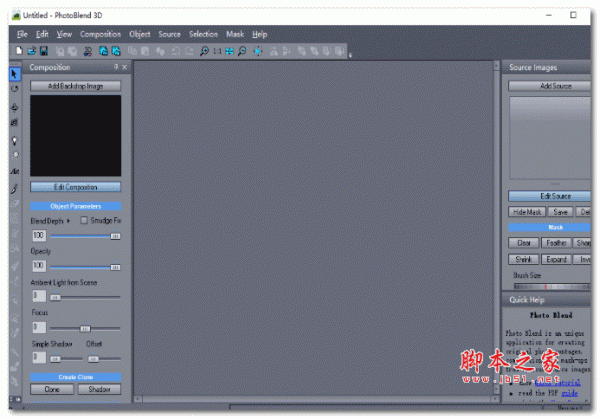Click the canvas horizontal scrollbar
This screenshot has width=600, height=419.
[x=316, y=399]
